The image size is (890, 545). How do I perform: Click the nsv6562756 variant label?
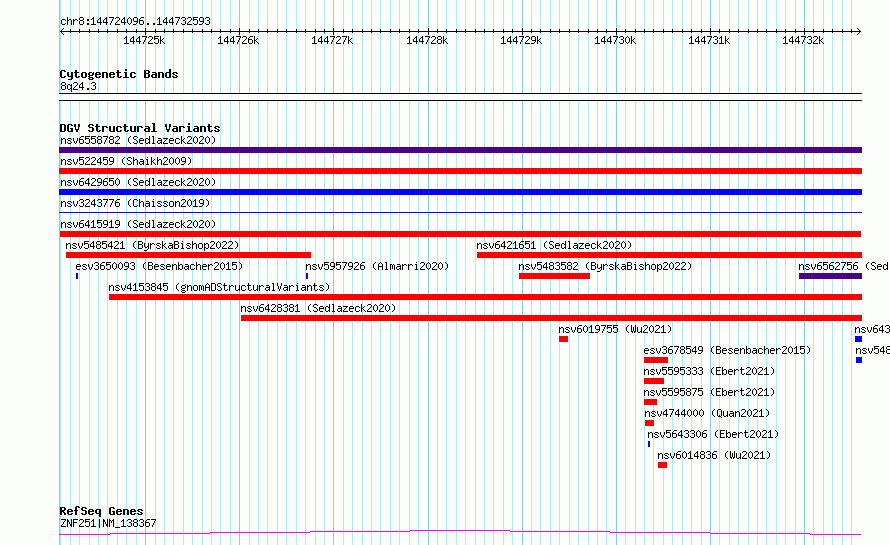click(843, 266)
